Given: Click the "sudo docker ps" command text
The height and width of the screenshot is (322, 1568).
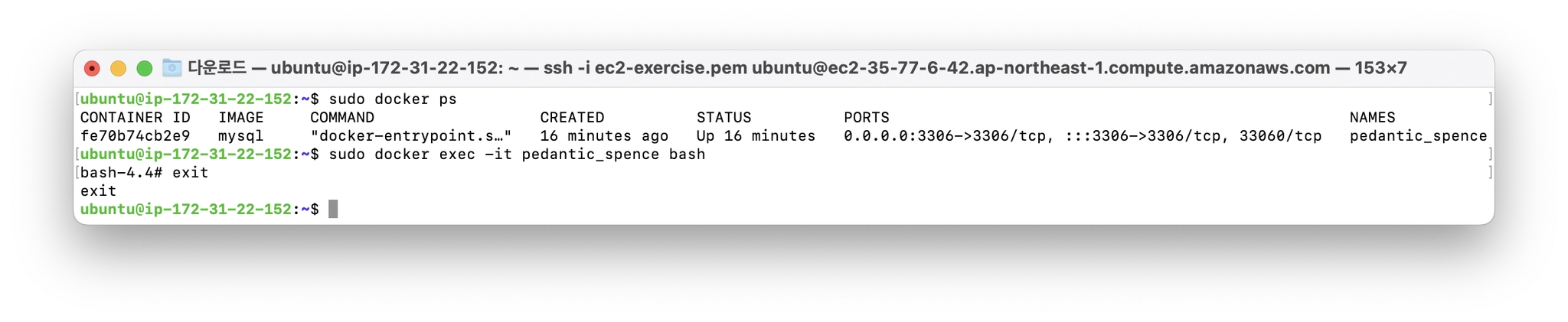Looking at the screenshot, I should click(392, 99).
